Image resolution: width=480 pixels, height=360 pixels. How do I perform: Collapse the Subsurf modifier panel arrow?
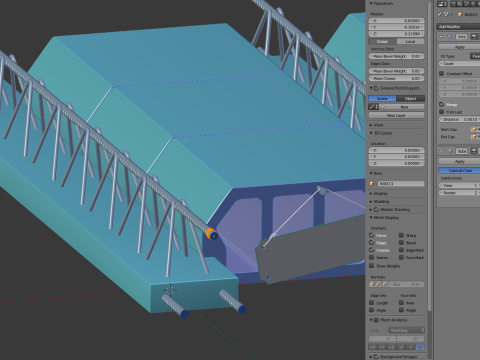coord(441,151)
